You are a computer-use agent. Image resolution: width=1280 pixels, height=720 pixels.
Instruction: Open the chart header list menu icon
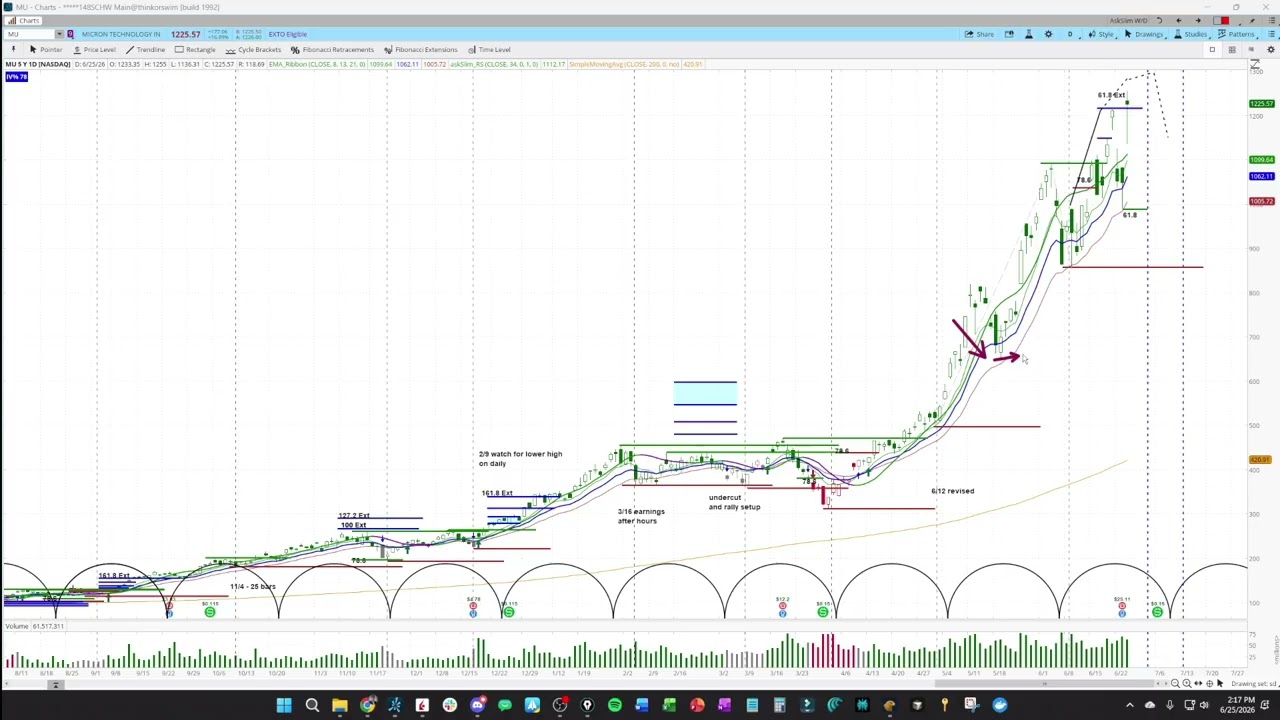tap(1271, 34)
